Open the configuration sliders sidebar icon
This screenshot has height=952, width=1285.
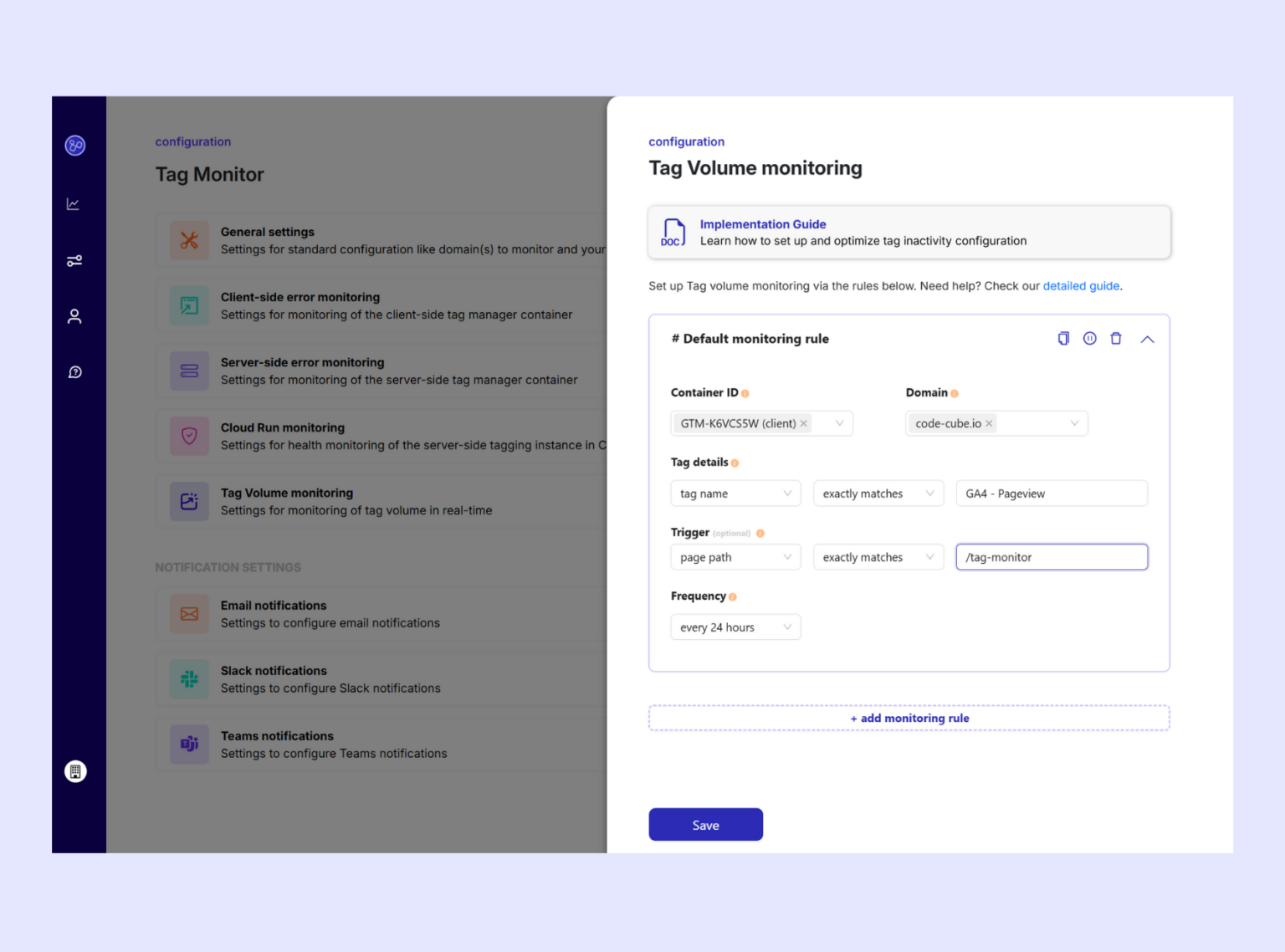(x=74, y=261)
